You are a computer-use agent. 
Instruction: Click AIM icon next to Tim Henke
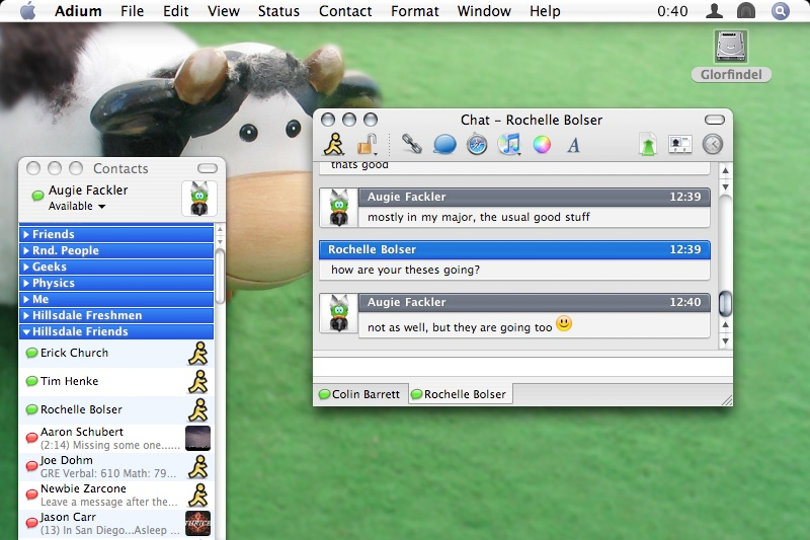(198, 382)
